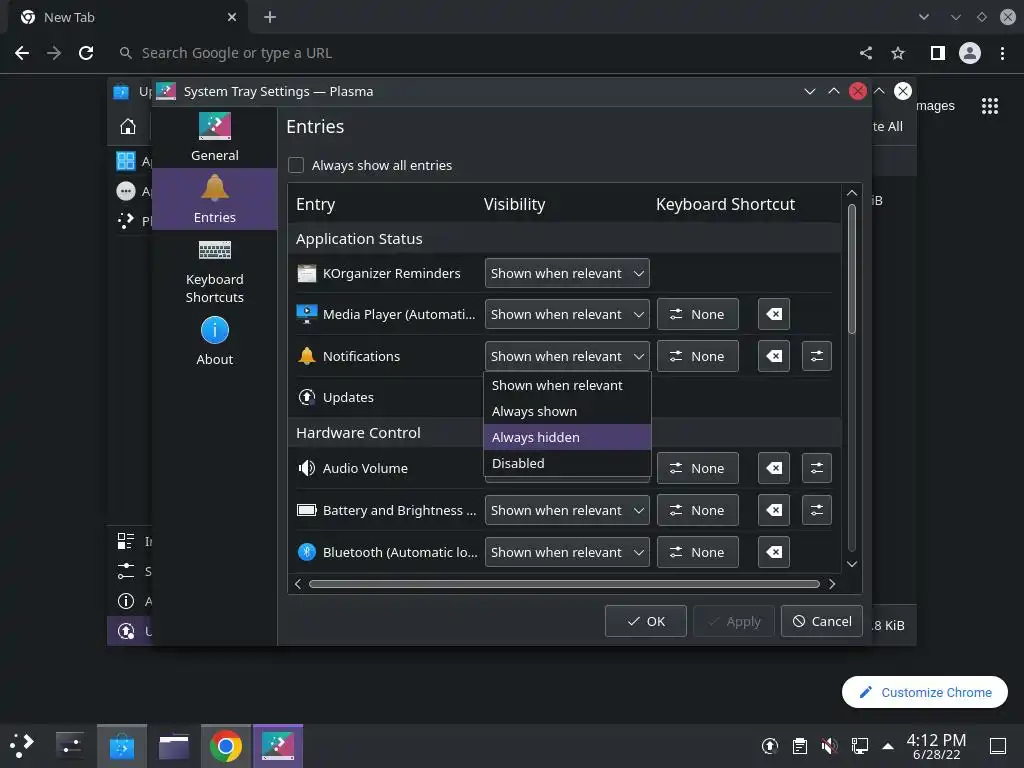Open clipboard tray icon
This screenshot has width=1024, height=768.
pos(800,746)
